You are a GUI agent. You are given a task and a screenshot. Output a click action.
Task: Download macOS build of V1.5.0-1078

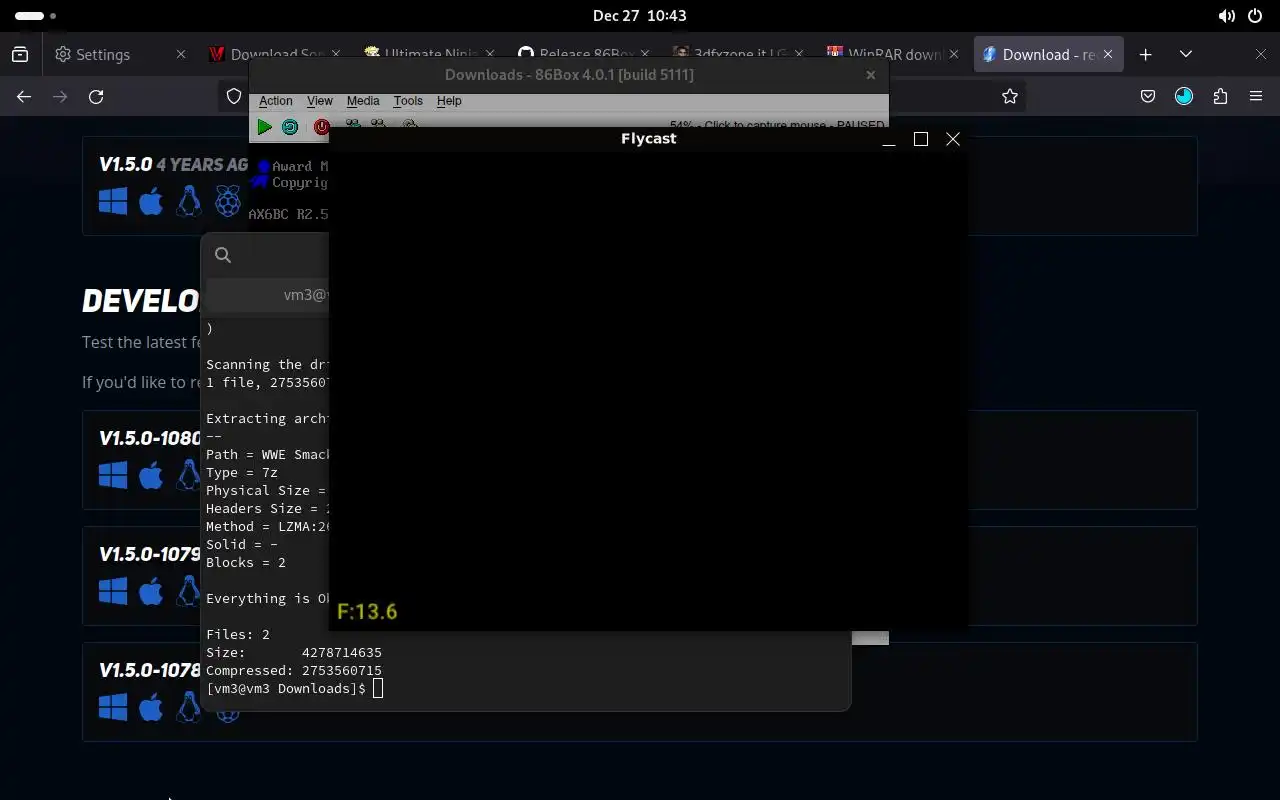click(151, 706)
